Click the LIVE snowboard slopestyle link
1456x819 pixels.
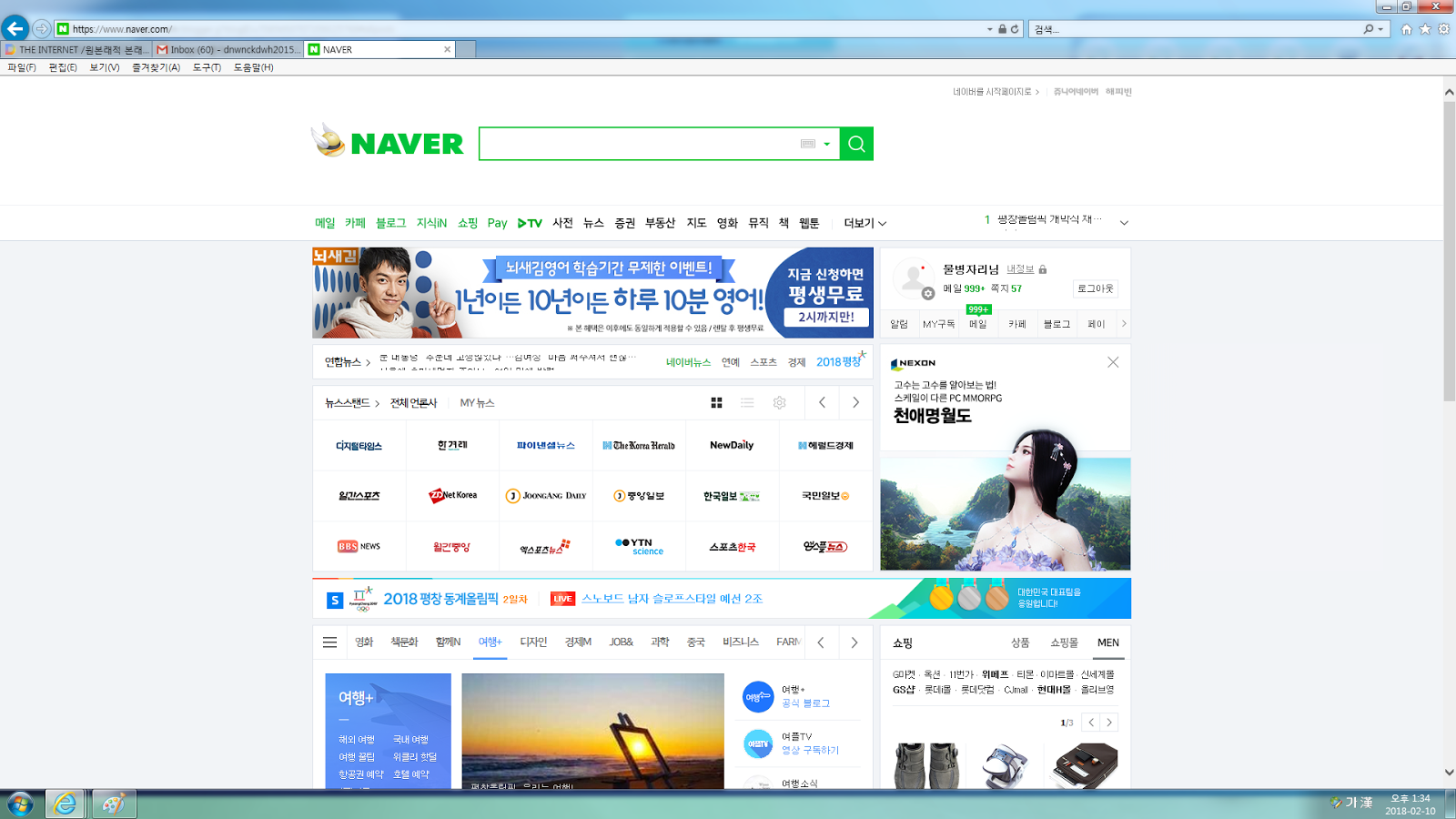672,599
